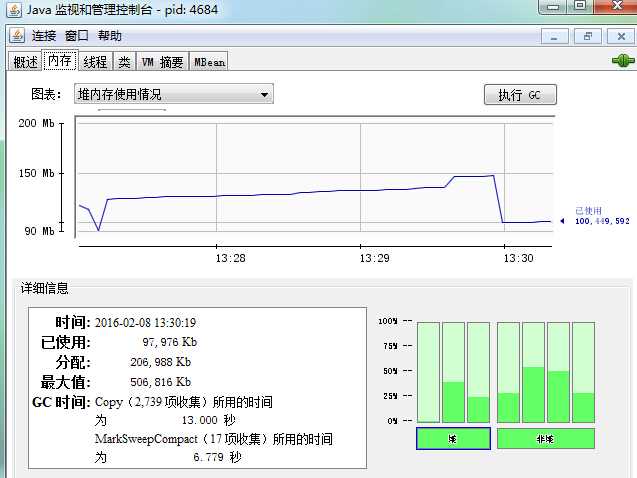Click the 150 Mb axis label
The image size is (637, 478).
[x=36, y=173]
